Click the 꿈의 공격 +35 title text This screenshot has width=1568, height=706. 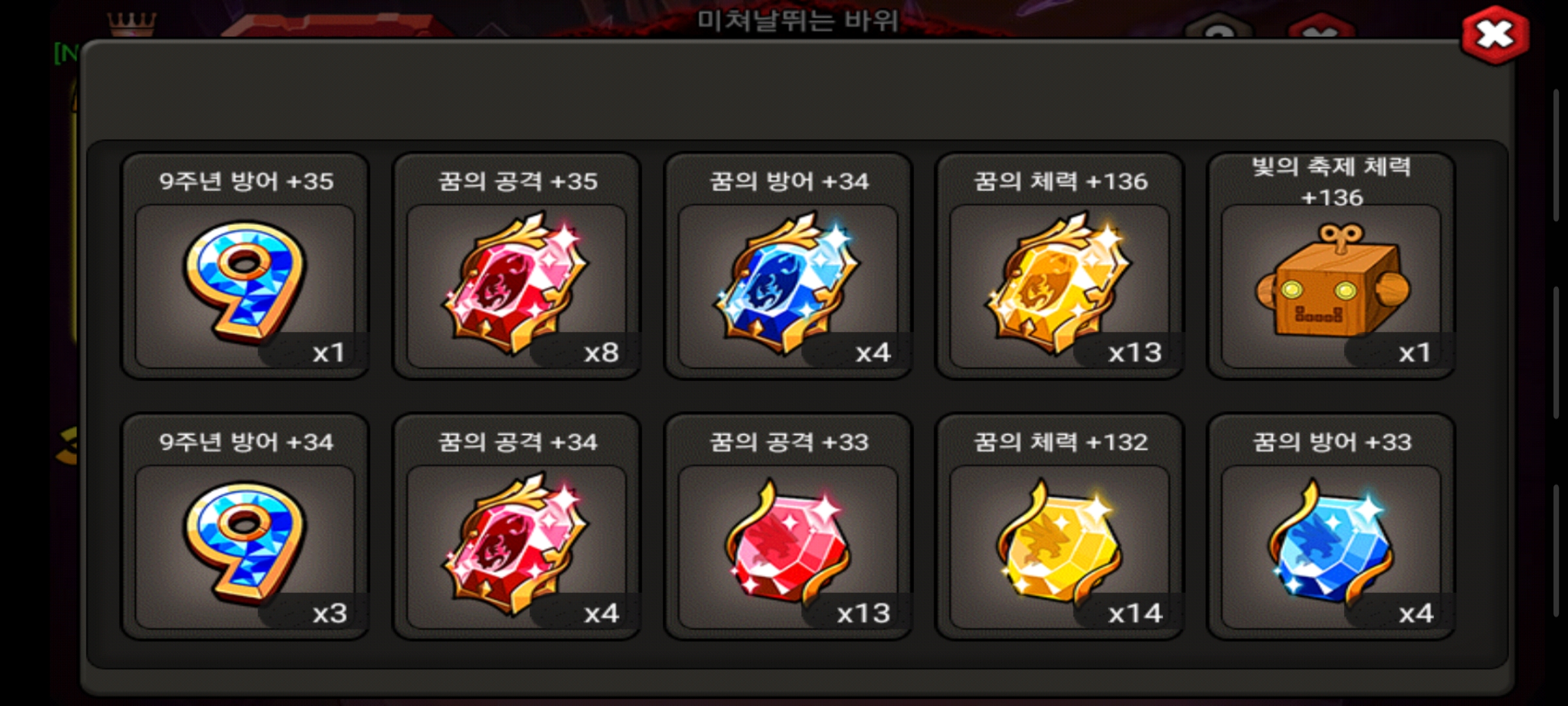(x=517, y=181)
